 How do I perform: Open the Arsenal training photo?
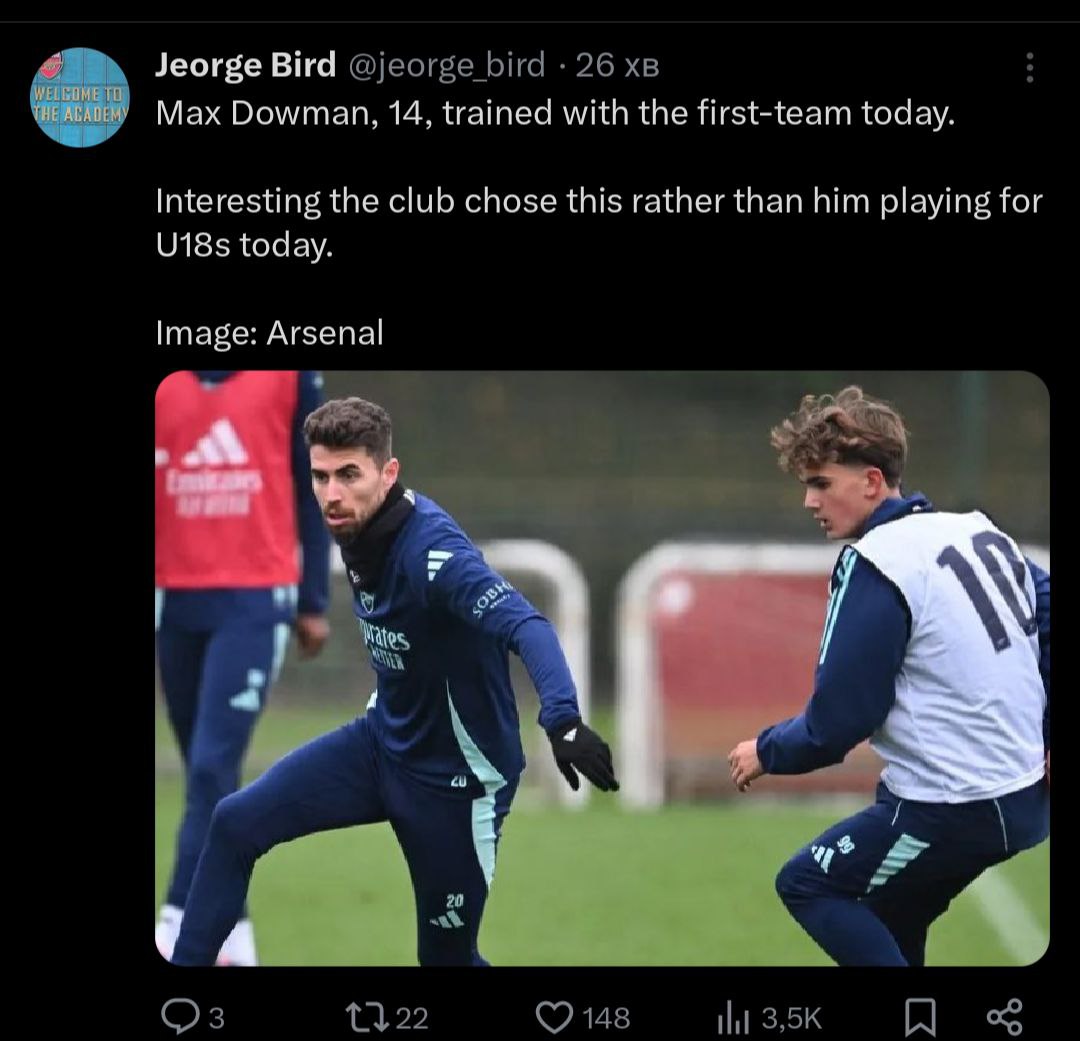click(600, 668)
